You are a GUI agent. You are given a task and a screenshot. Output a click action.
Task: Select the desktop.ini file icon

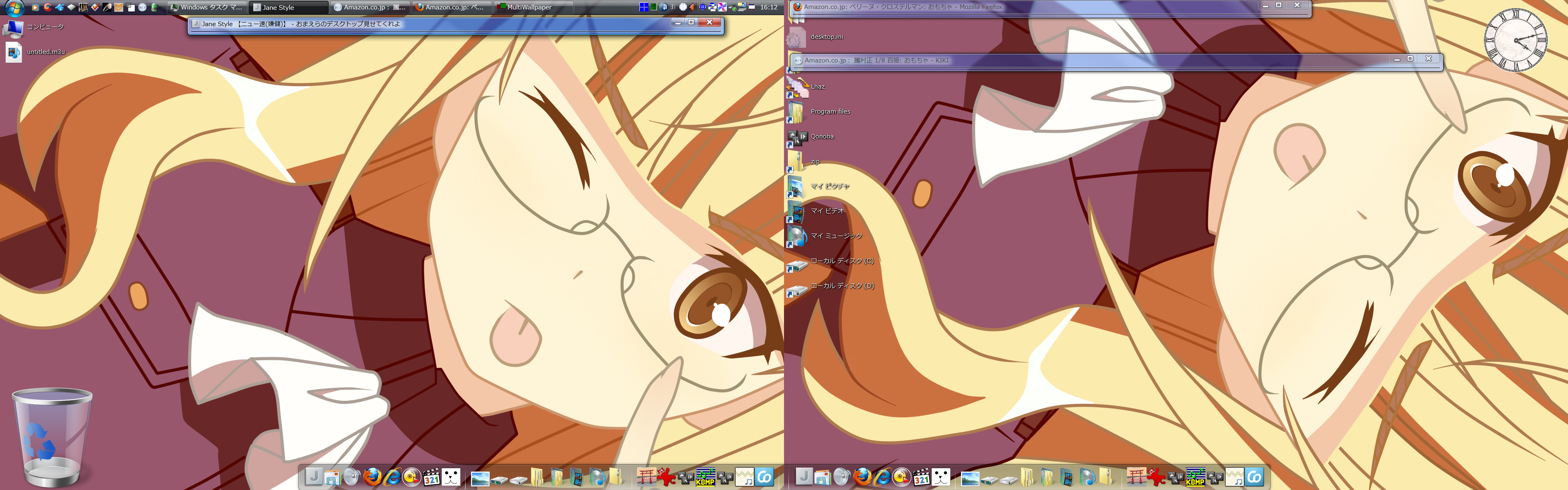point(815,37)
